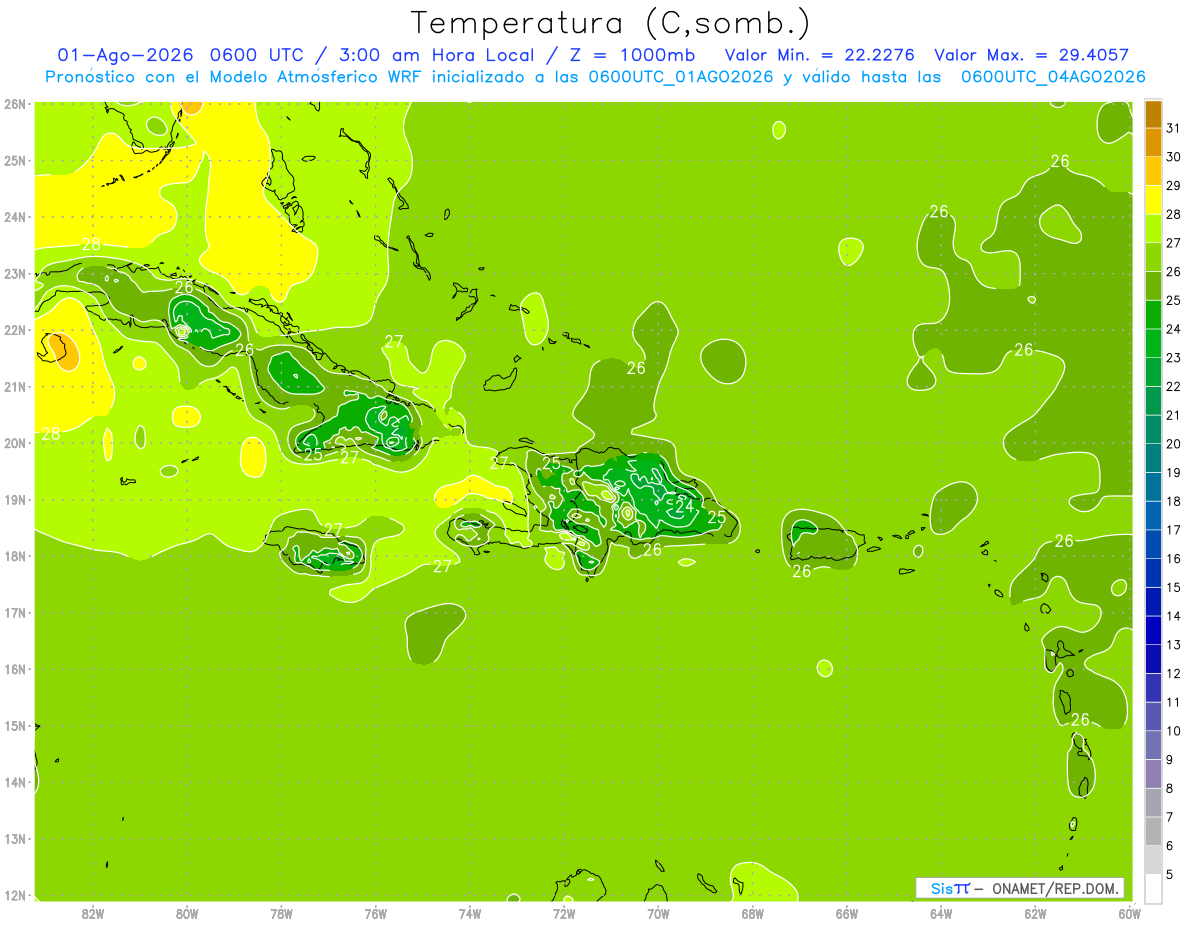Viewport: 1200px width, 927px height.
Task: Pick the purple legend swatch between 9 and 10
Action: pos(1153,745)
